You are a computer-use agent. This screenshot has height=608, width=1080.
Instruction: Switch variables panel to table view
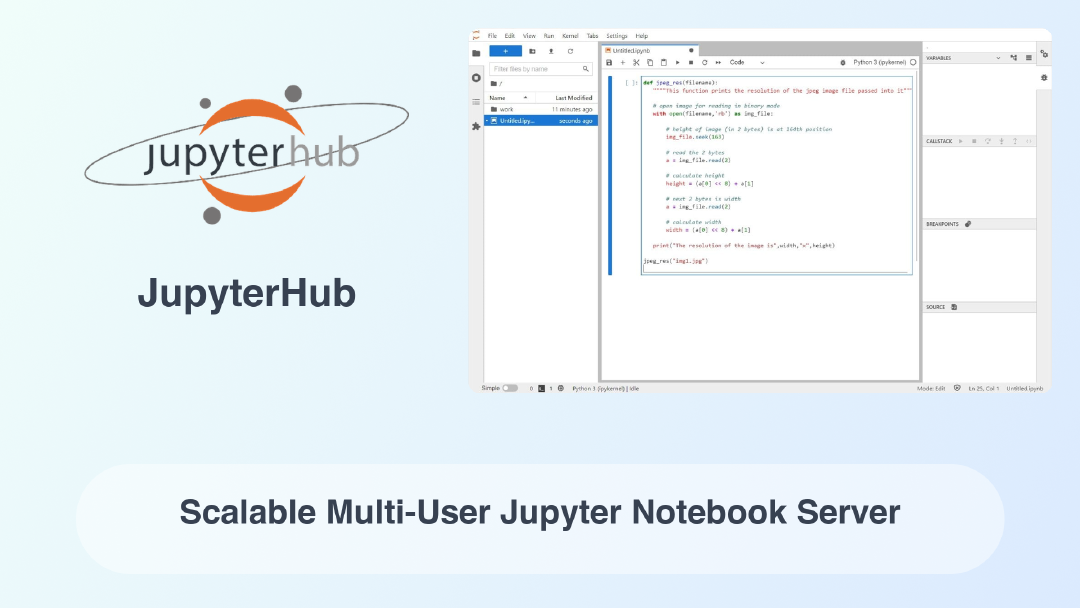pos(1028,58)
